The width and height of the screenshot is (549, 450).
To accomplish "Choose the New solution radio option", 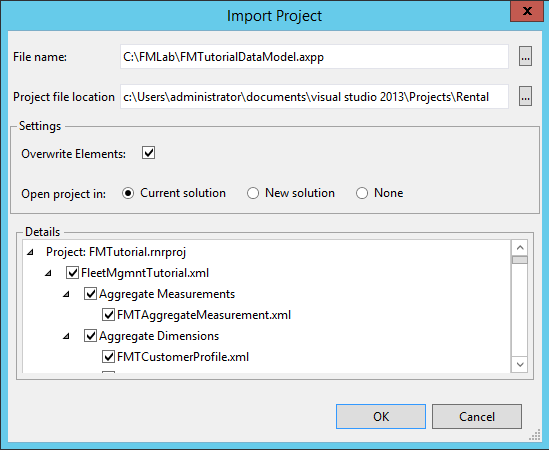I will pos(253,193).
